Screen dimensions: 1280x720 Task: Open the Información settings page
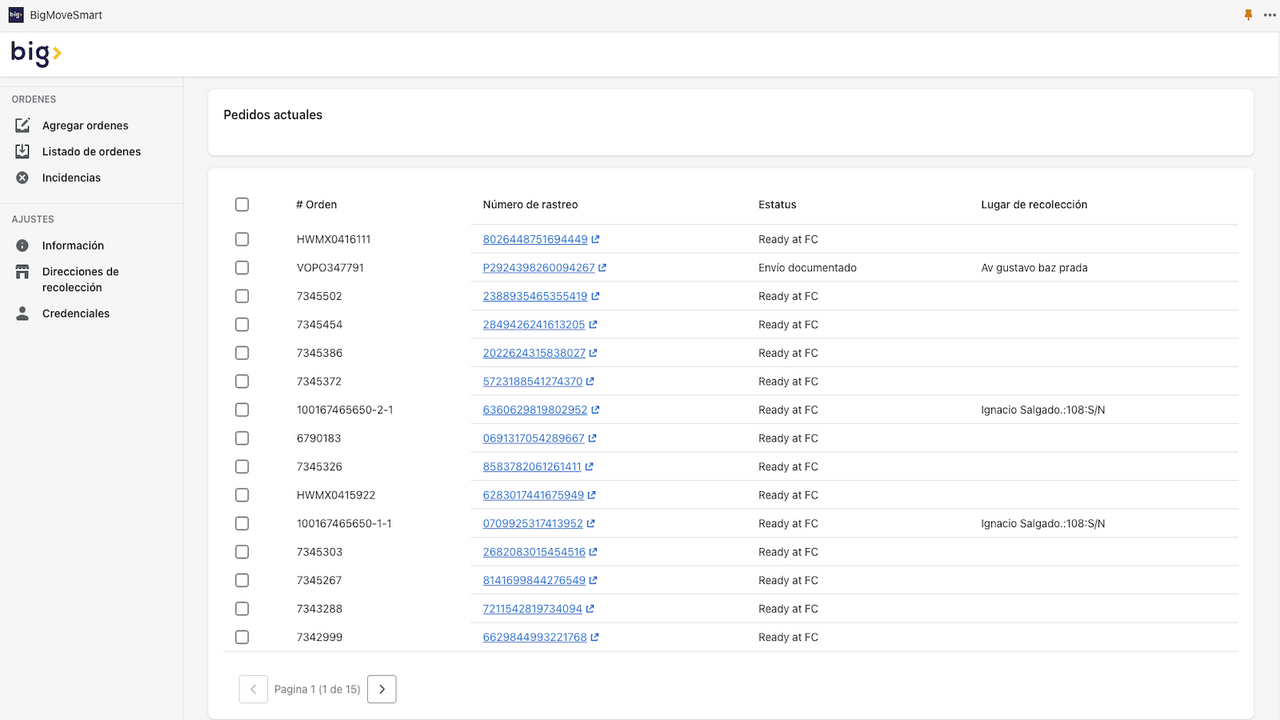[73, 246]
